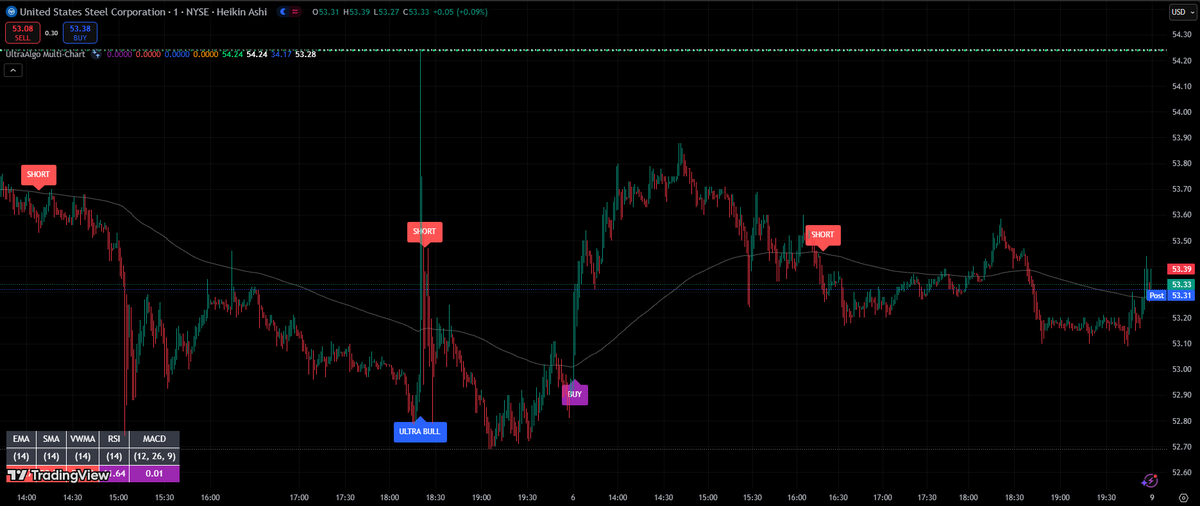
Task: Click the 18:30 time label before date 6
Action: tap(436, 496)
